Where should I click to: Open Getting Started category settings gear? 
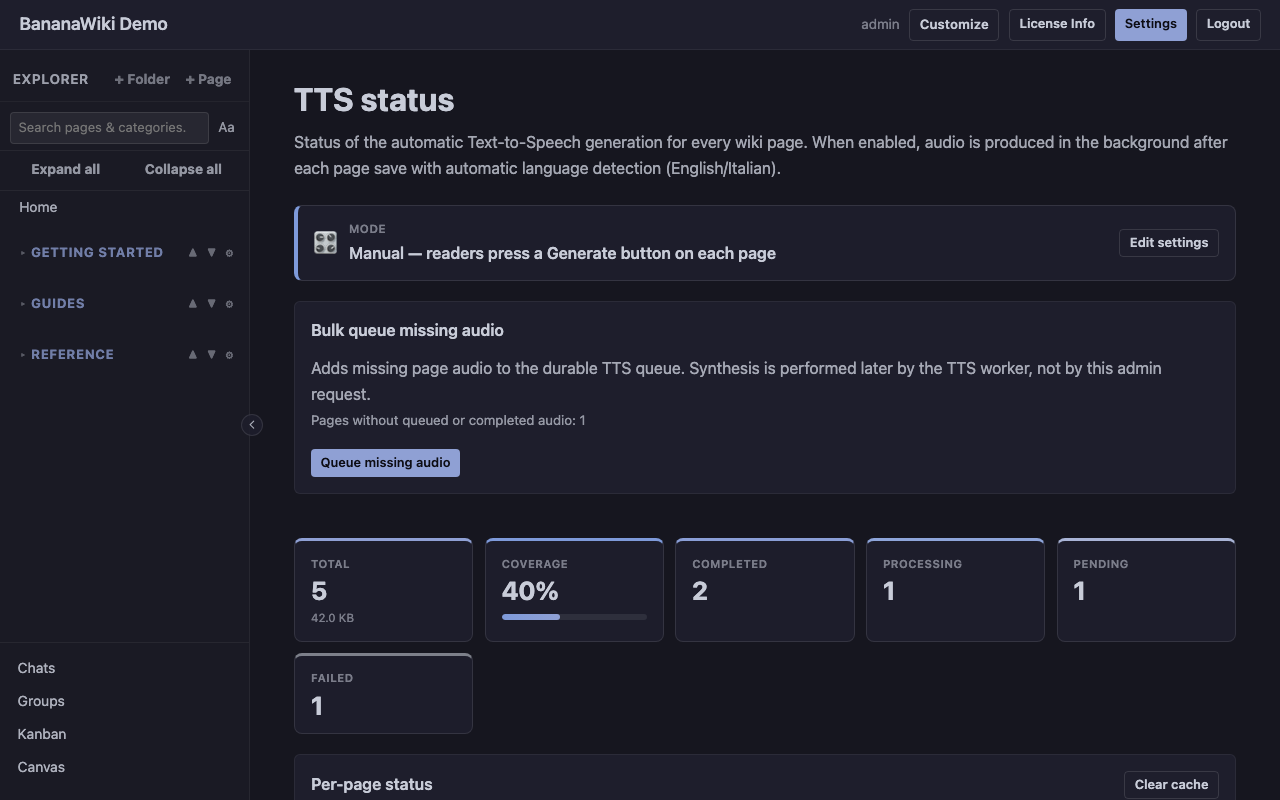pyautogui.click(x=229, y=253)
